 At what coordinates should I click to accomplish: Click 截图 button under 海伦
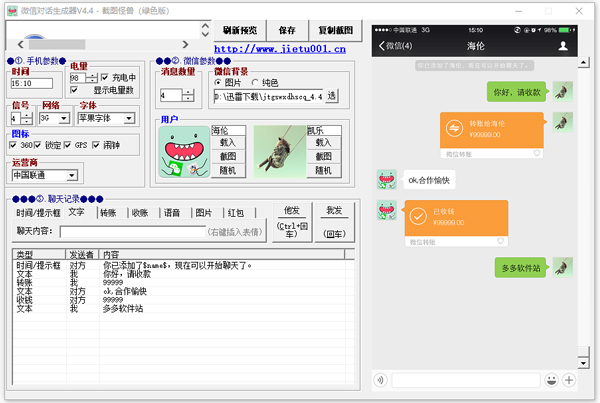tap(228, 156)
